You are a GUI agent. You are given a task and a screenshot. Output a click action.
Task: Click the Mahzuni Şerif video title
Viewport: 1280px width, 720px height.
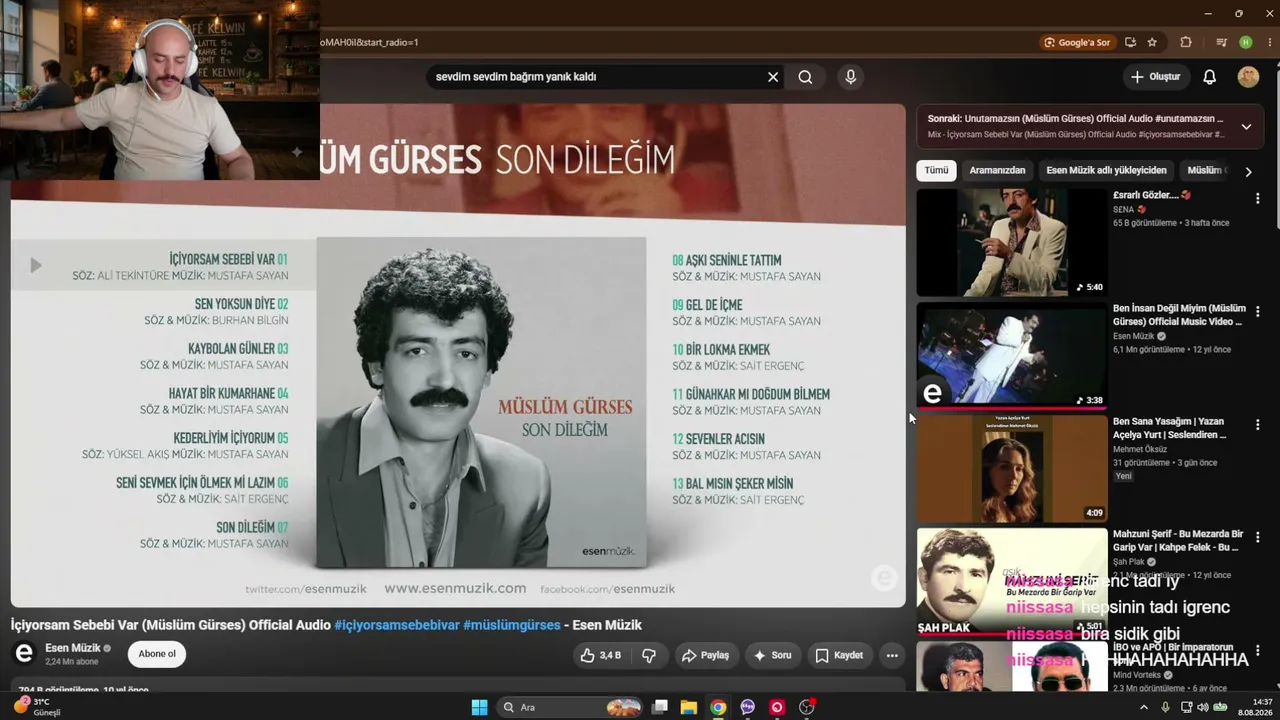pyautogui.click(x=1178, y=541)
